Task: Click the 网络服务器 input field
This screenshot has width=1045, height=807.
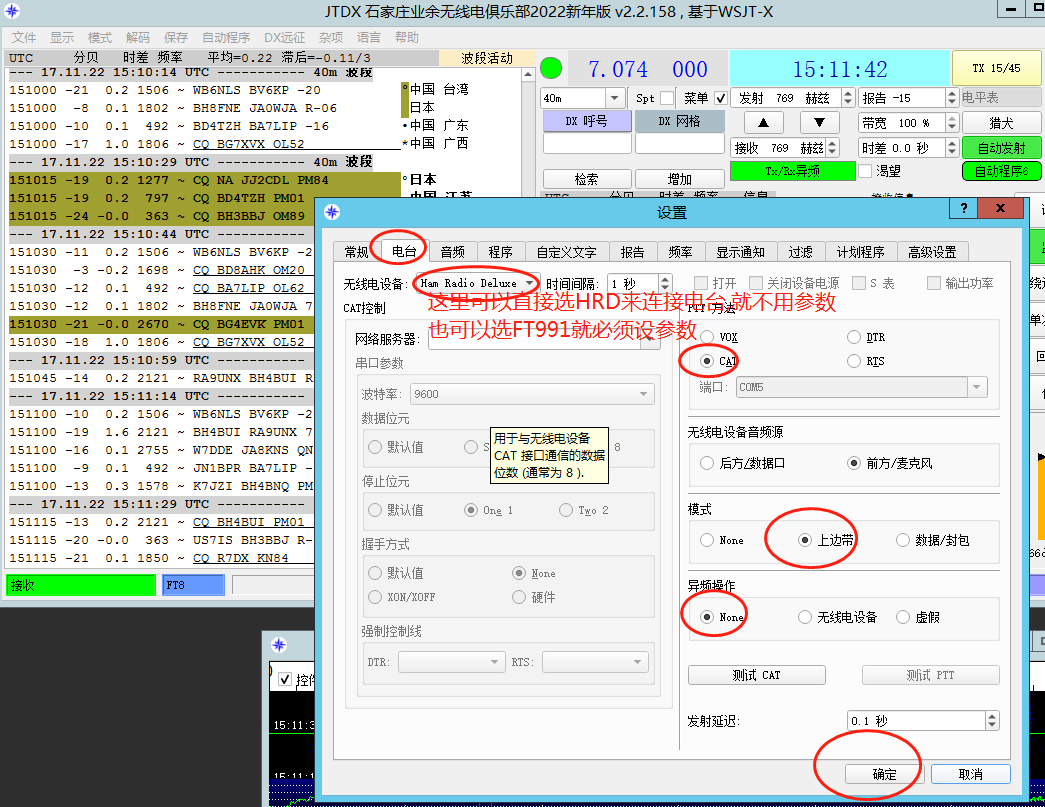Action: pos(544,339)
